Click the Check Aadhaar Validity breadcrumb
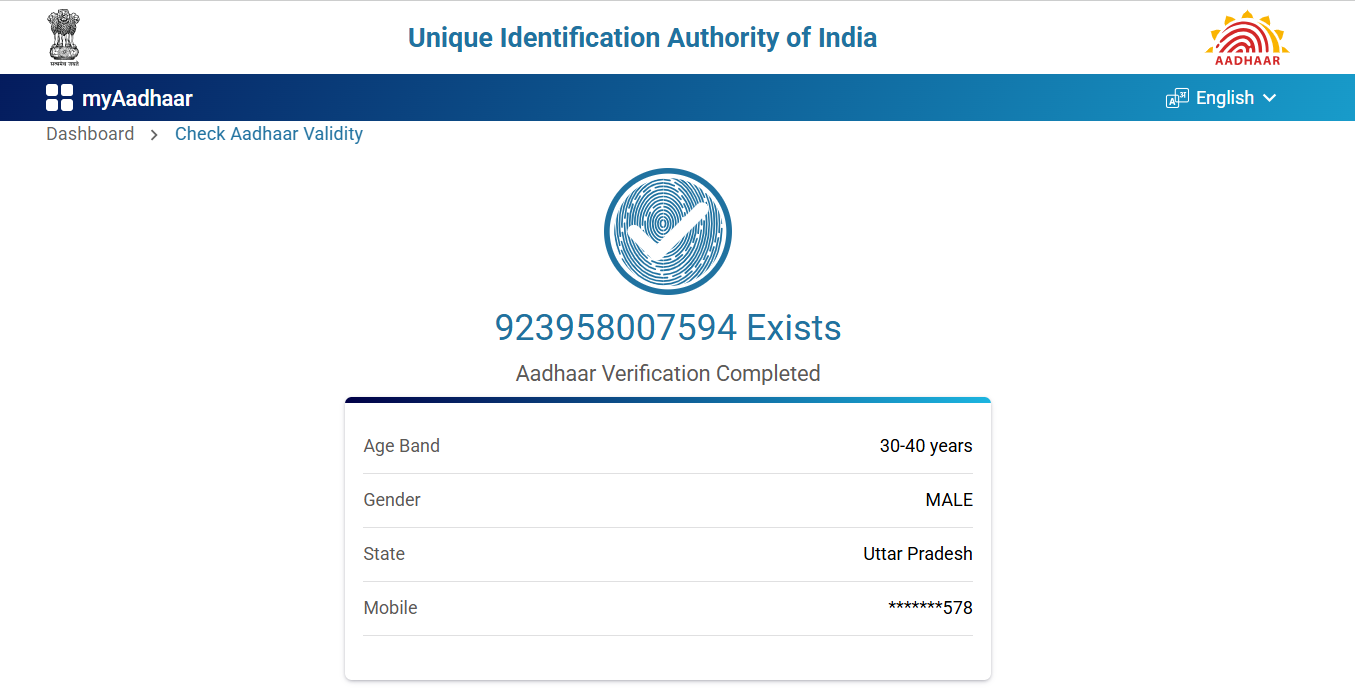 click(269, 134)
